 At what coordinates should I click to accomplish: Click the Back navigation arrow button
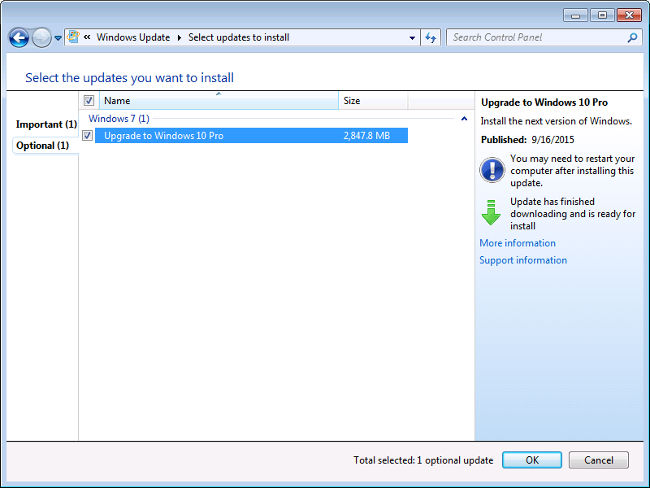click(18, 38)
